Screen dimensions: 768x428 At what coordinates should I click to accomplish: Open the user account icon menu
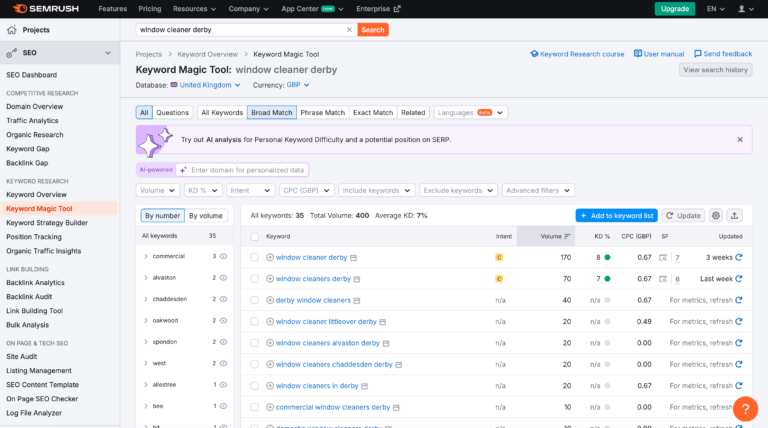pos(745,9)
